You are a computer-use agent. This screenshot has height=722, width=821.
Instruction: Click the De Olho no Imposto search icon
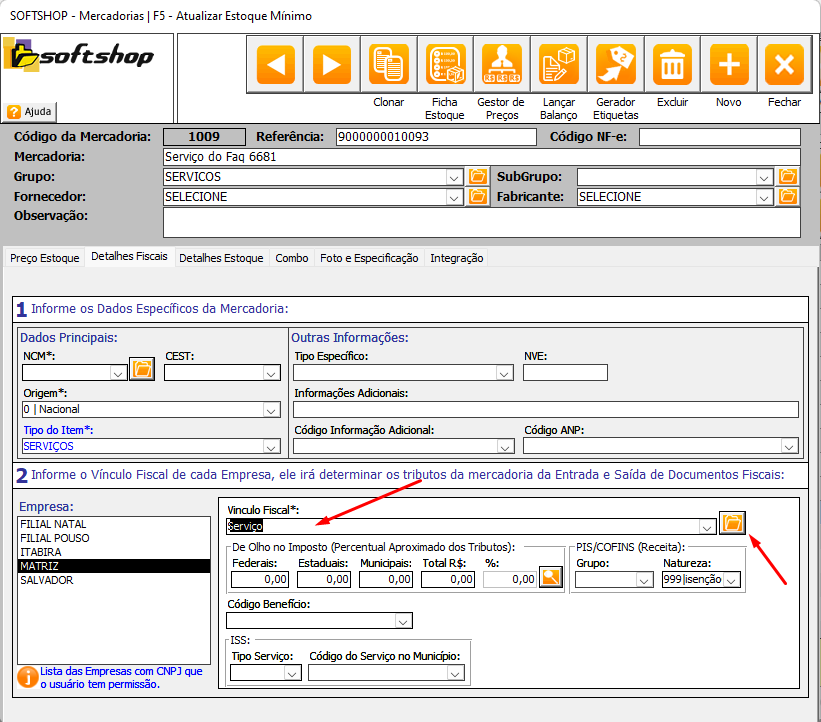[551, 578]
